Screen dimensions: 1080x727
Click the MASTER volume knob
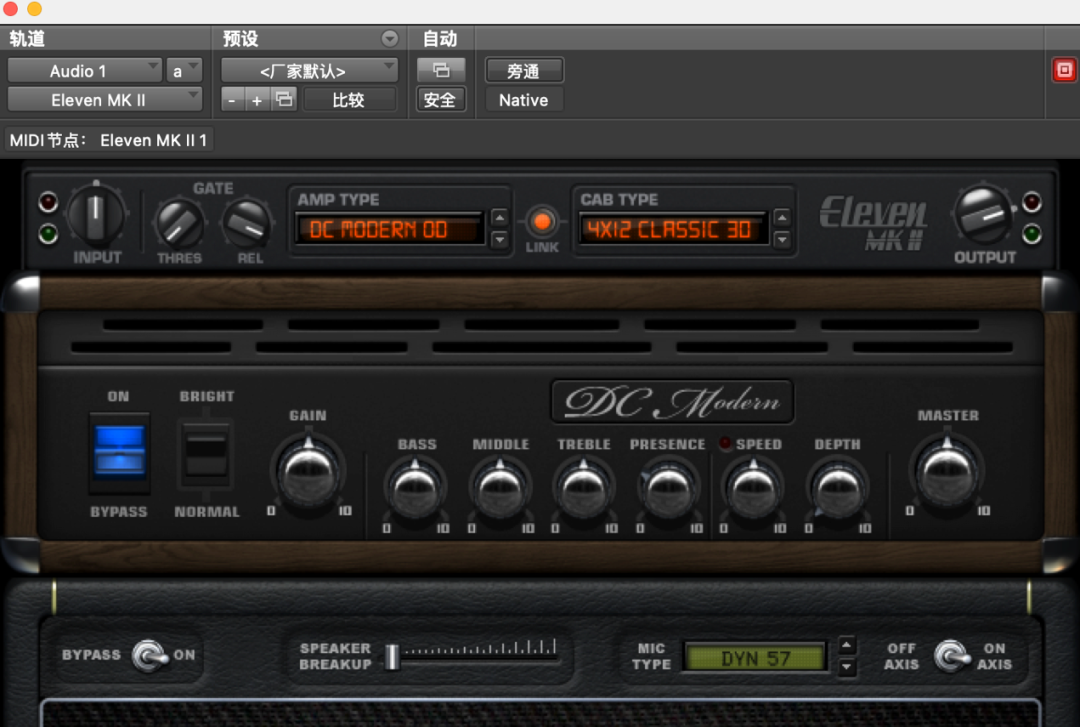[x=947, y=473]
